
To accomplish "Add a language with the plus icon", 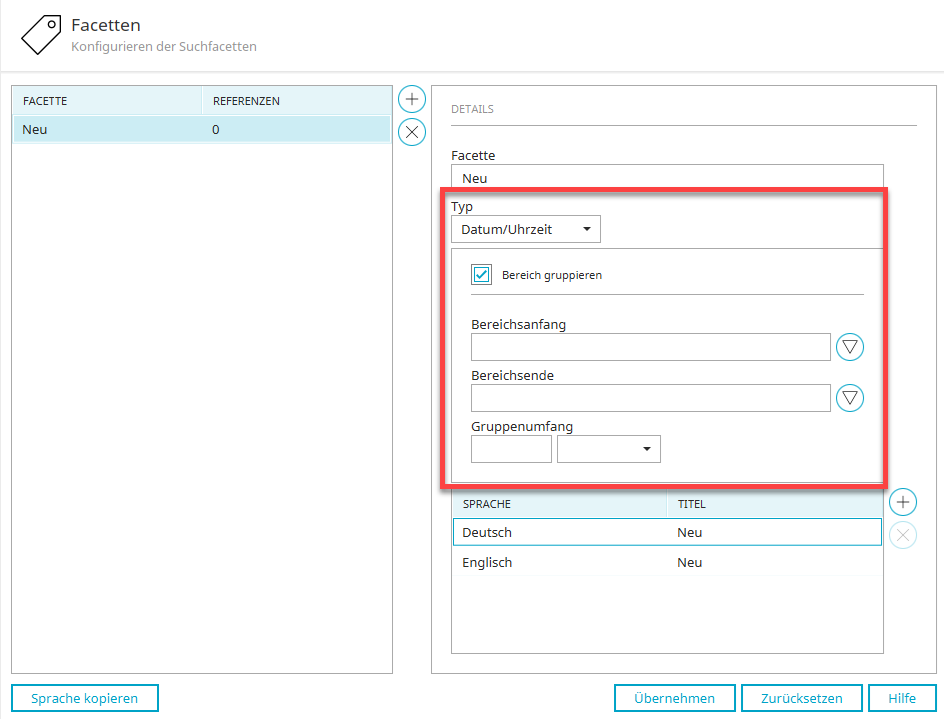I will 902,502.
